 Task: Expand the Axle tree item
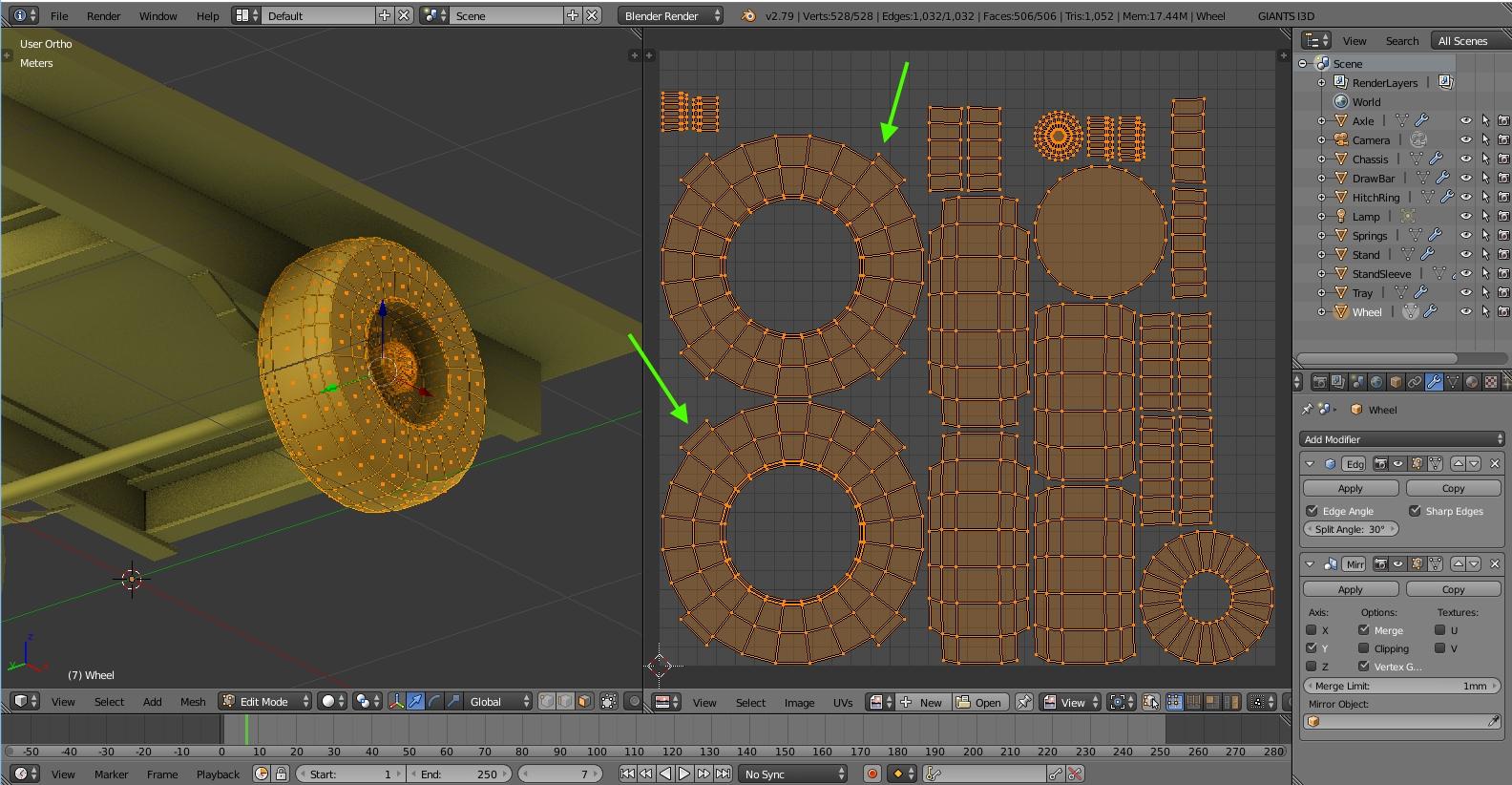point(1322,121)
